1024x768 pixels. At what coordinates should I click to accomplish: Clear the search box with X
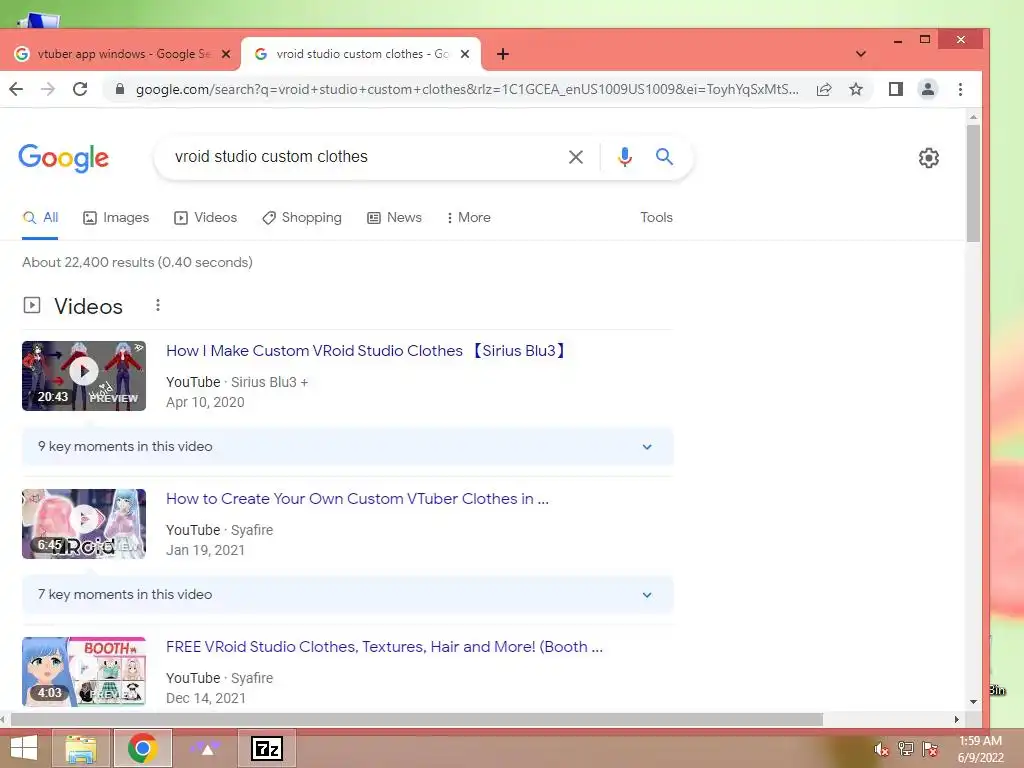click(x=575, y=157)
